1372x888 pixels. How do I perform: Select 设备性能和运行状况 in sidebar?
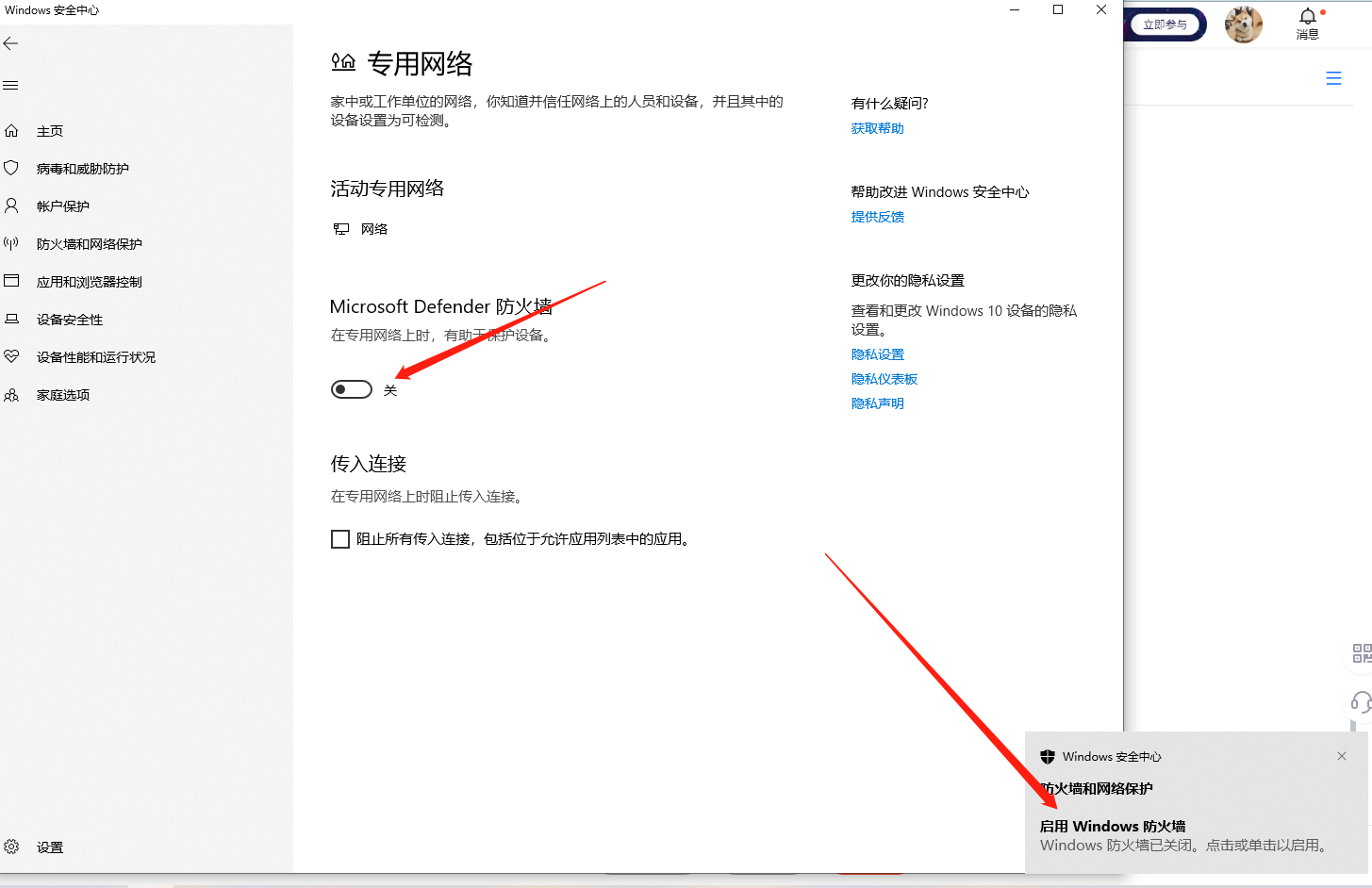(96, 357)
